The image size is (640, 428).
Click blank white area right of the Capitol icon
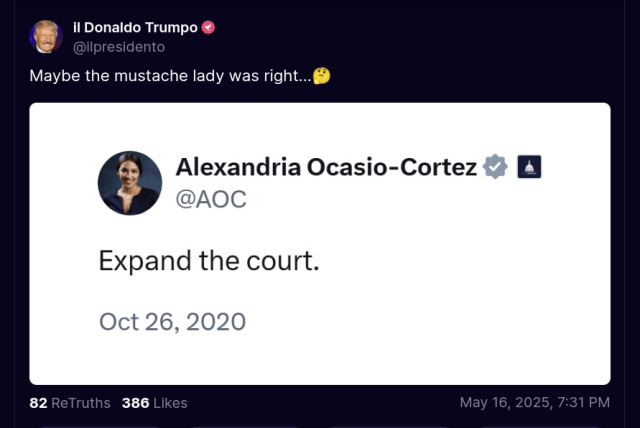click(576, 166)
